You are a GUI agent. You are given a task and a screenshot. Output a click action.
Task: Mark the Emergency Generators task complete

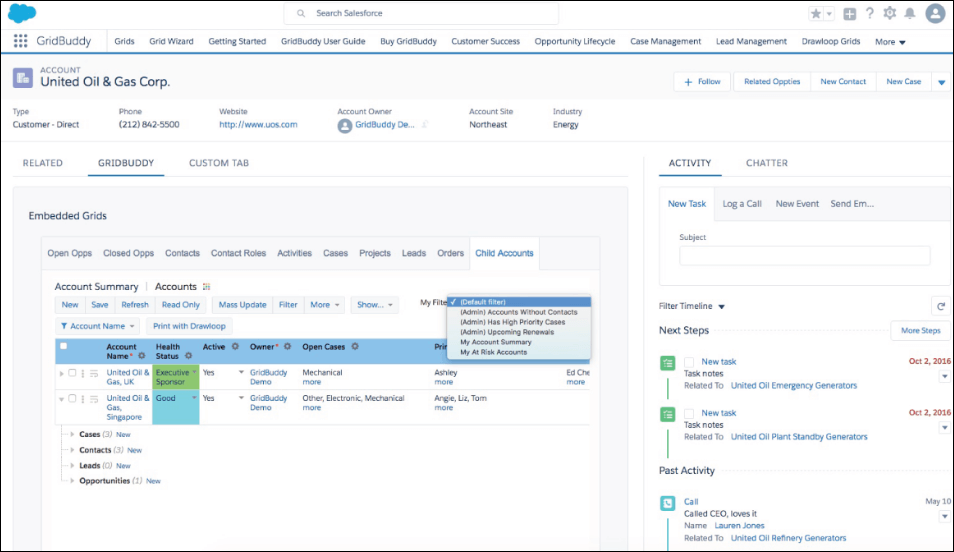click(x=689, y=362)
